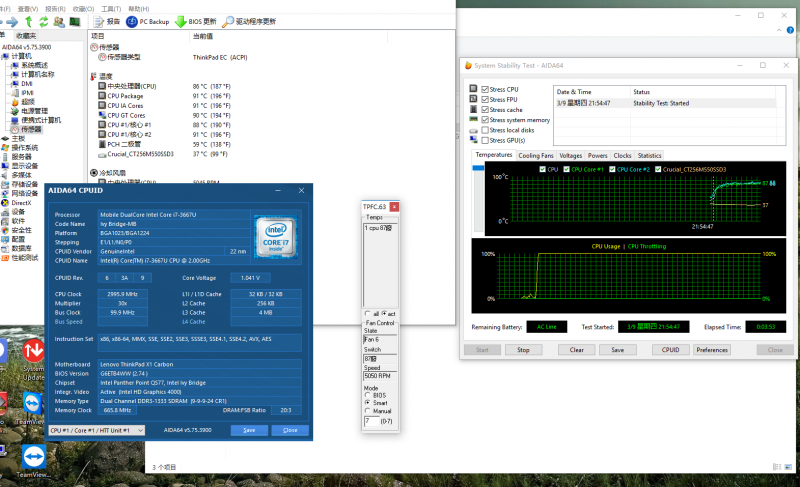The width and height of the screenshot is (800, 487).
Task: Click Stop in System Stability Test
Action: (523, 350)
